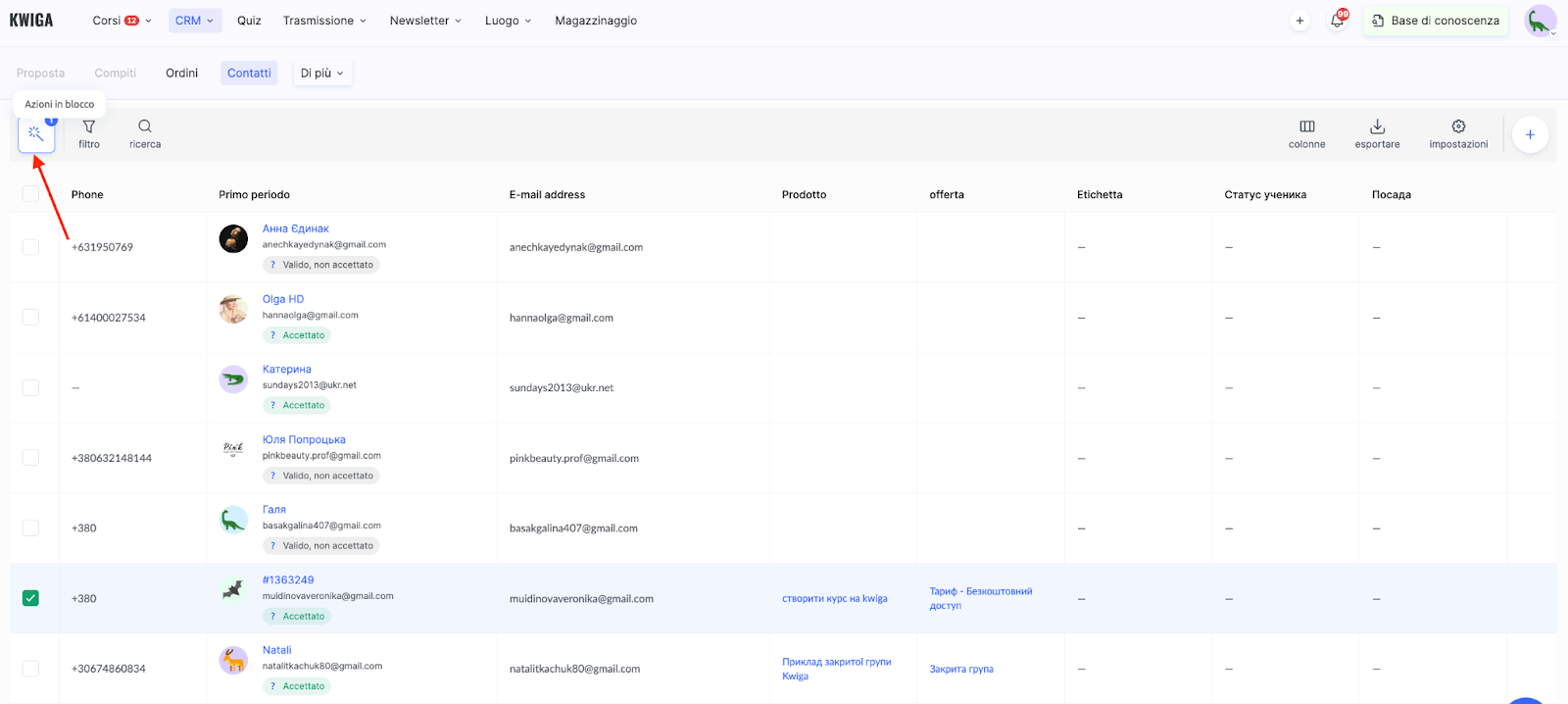
Task: Expand the CRM dropdown menu
Action: coord(194,21)
